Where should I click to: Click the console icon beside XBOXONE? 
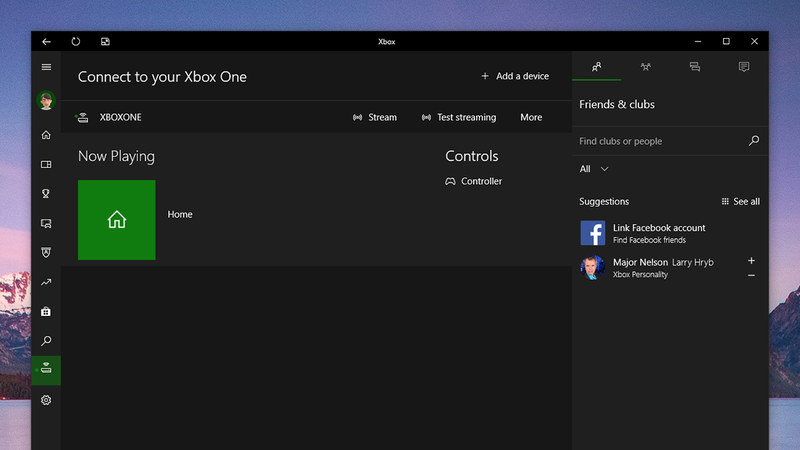pos(82,117)
